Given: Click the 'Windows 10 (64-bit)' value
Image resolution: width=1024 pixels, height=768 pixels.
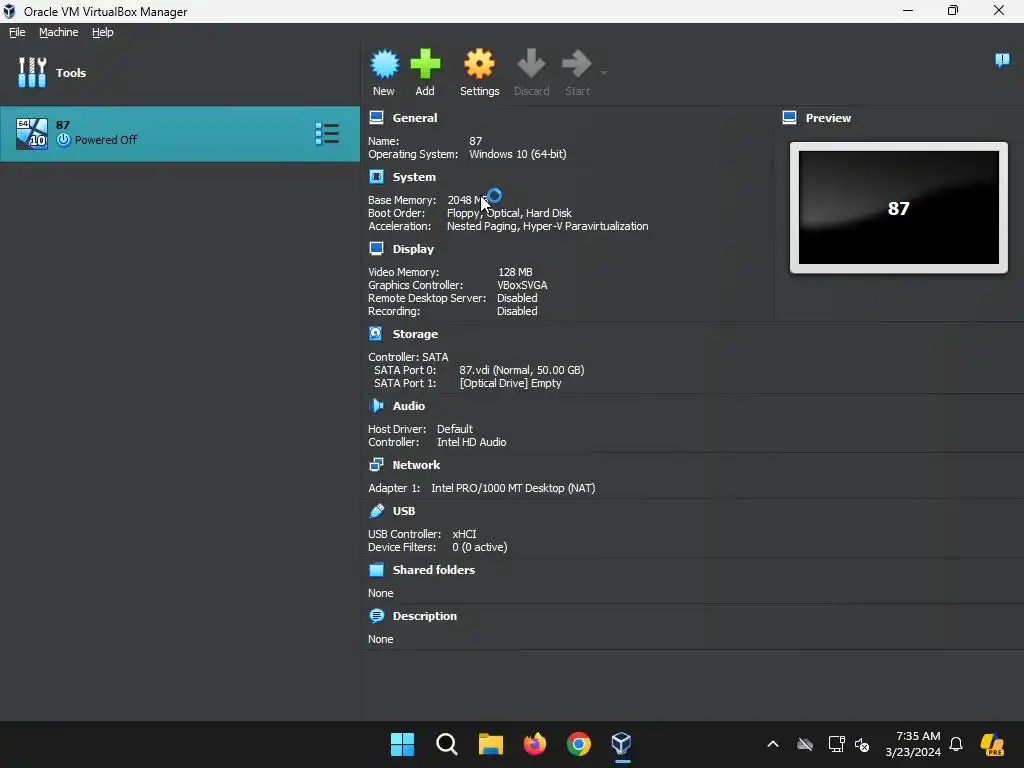Looking at the screenshot, I should click(518, 154).
